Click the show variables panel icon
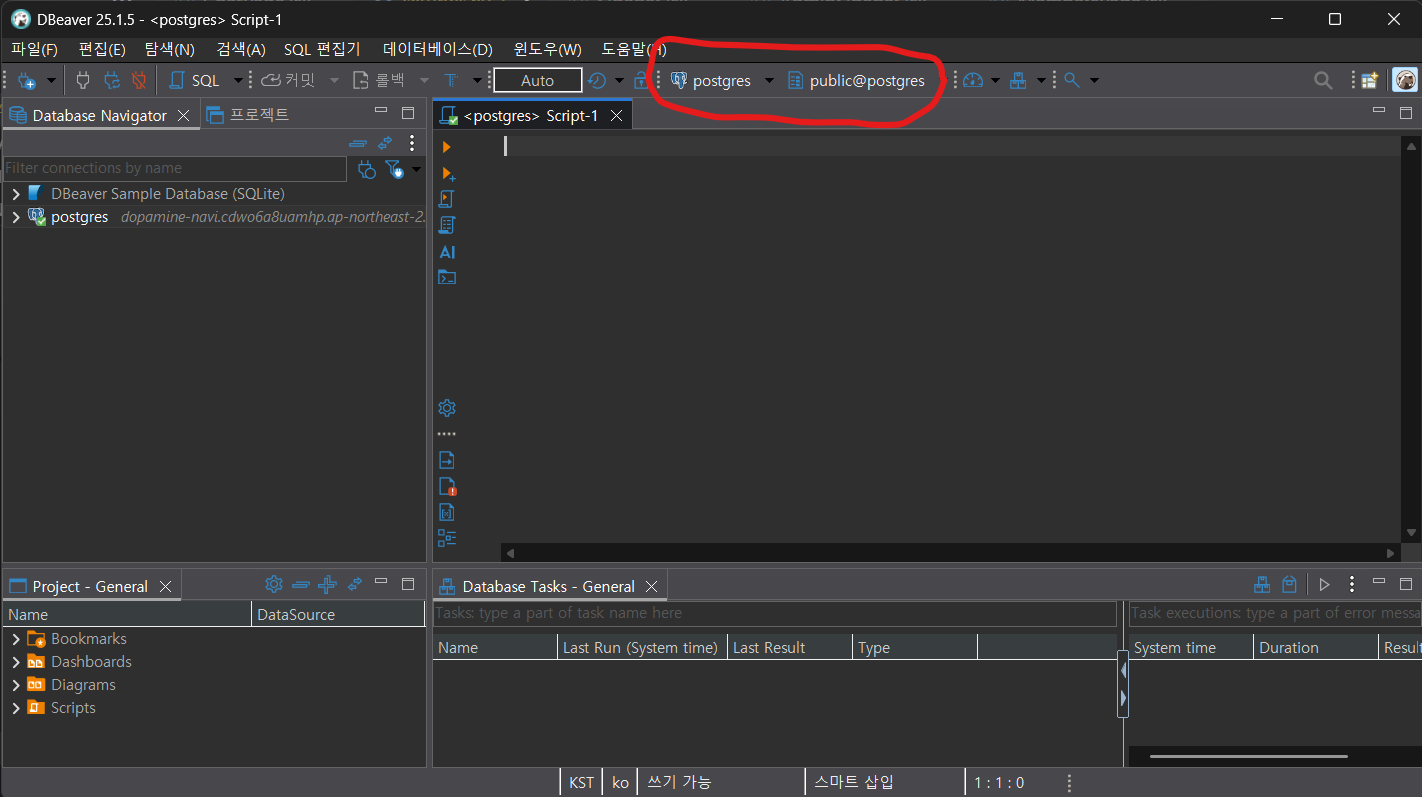Image resolution: width=1422 pixels, height=797 pixels. click(447, 513)
